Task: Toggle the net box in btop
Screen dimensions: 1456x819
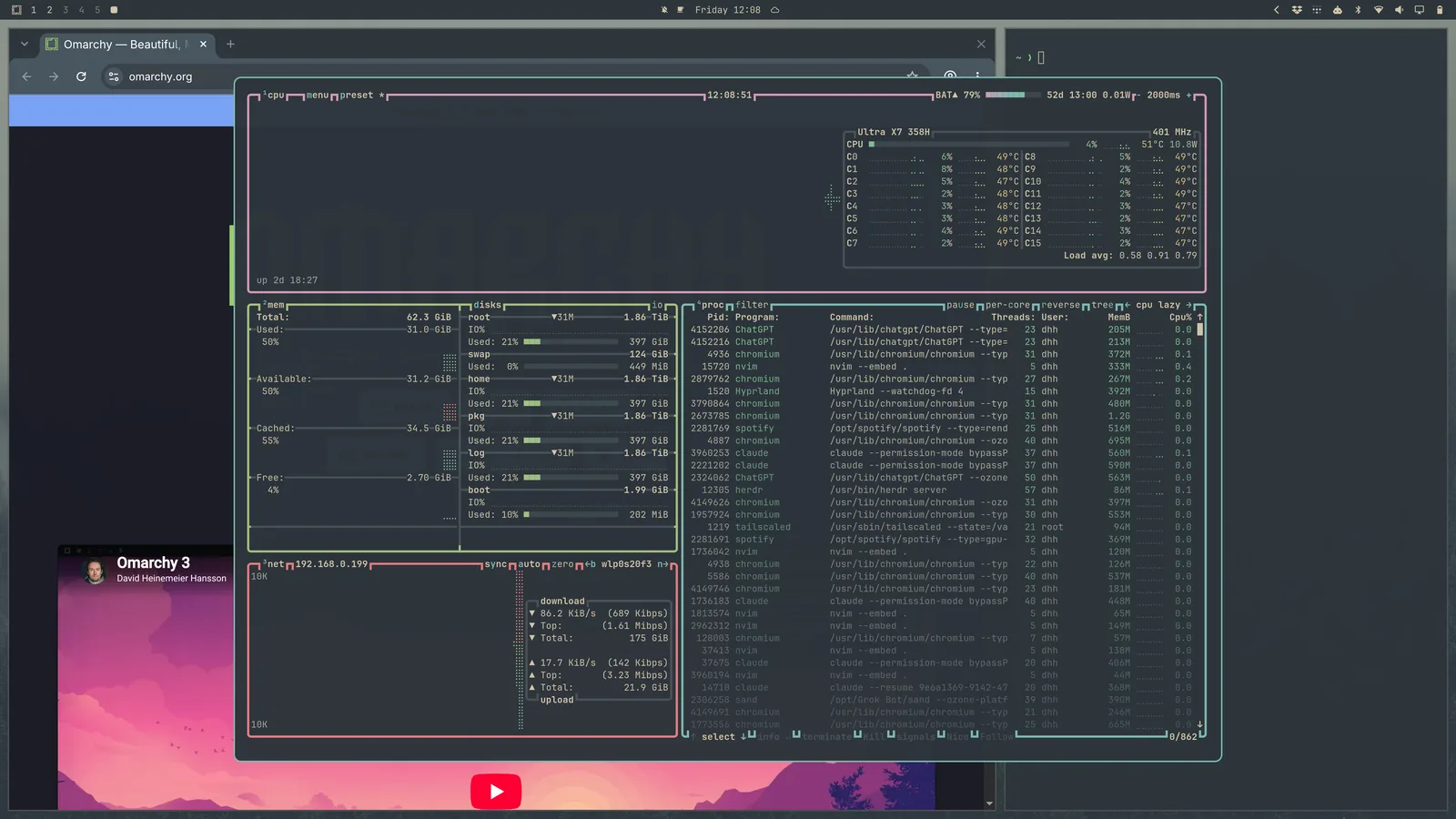Action: (x=274, y=564)
